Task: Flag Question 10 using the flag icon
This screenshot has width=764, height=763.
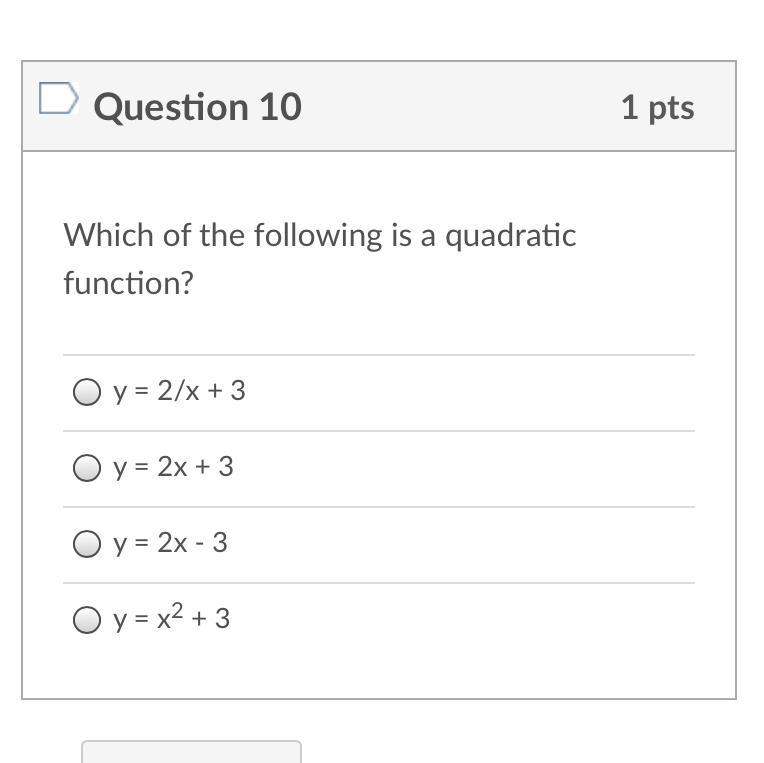Action: 58,99
